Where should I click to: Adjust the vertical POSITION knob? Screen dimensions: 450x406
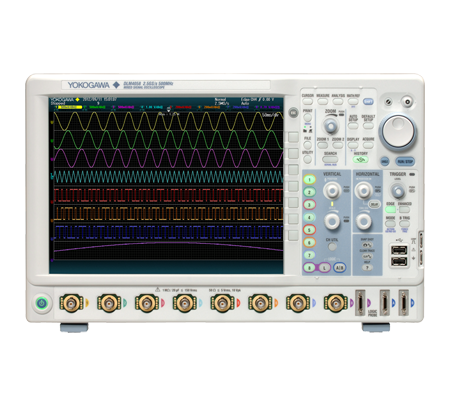332,190
